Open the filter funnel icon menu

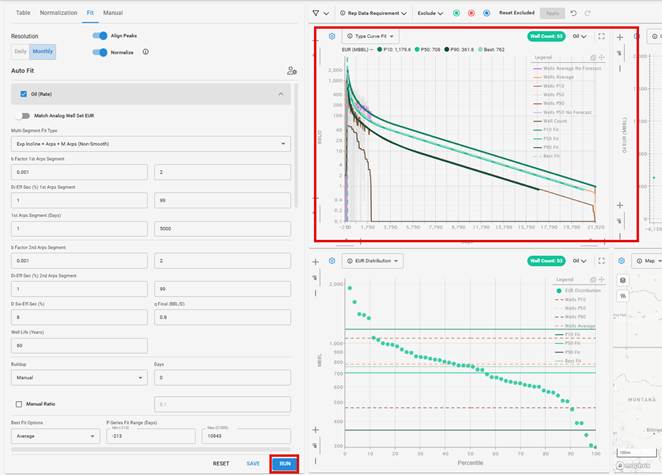317,14
